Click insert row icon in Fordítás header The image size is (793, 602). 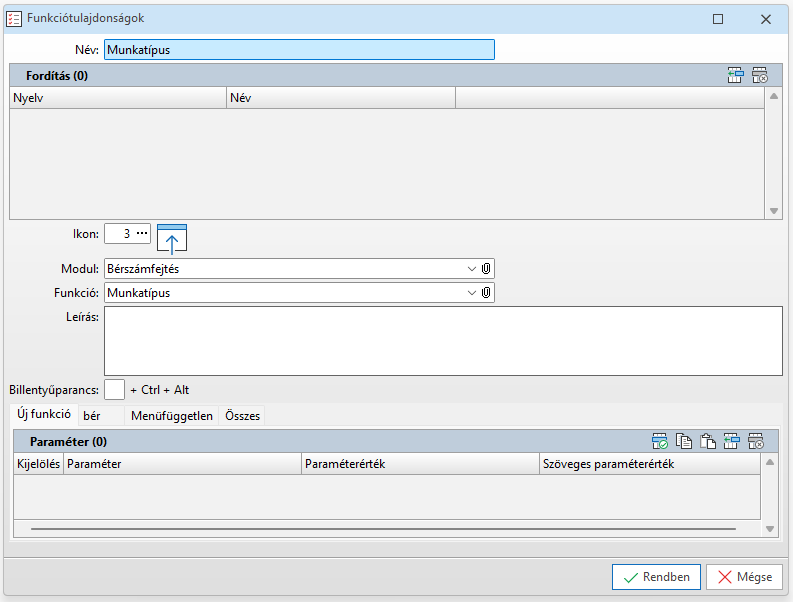pos(735,75)
